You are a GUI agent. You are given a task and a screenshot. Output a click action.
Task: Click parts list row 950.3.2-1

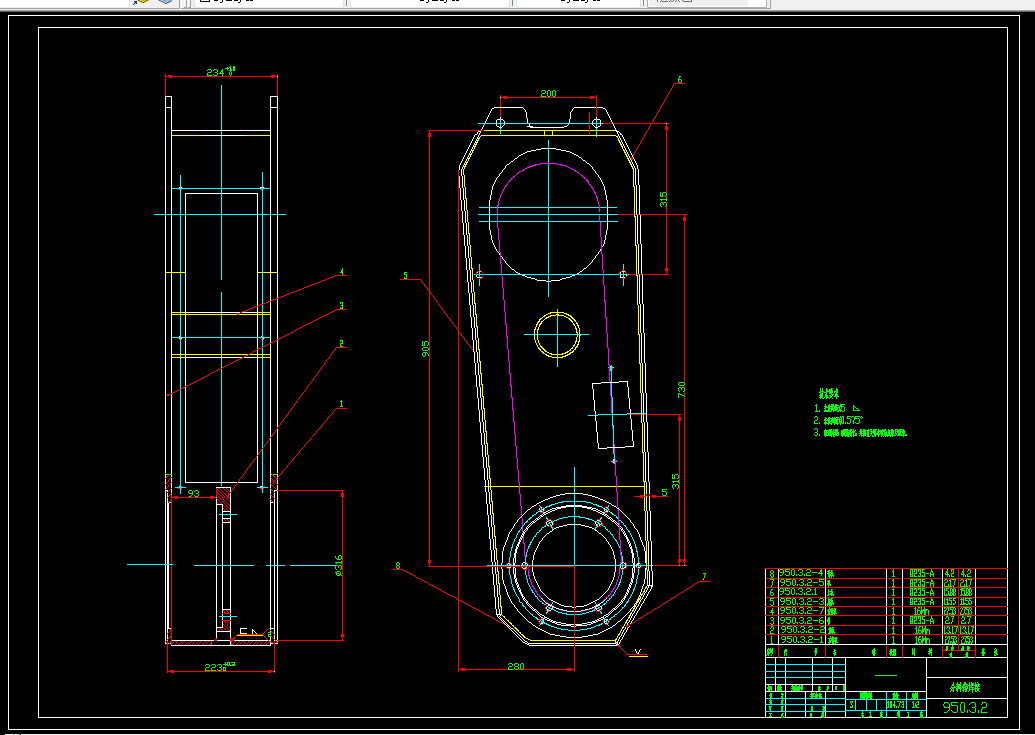pyautogui.click(x=886, y=640)
